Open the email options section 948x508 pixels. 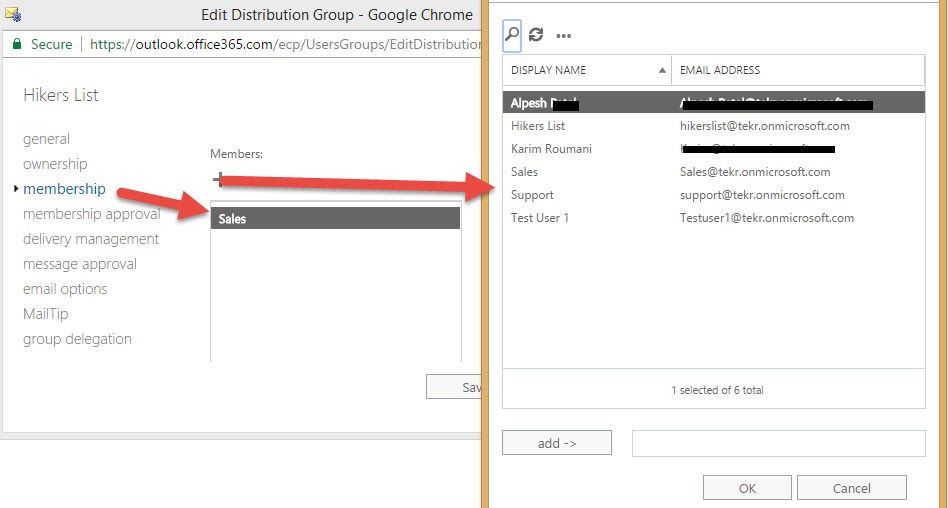click(65, 289)
